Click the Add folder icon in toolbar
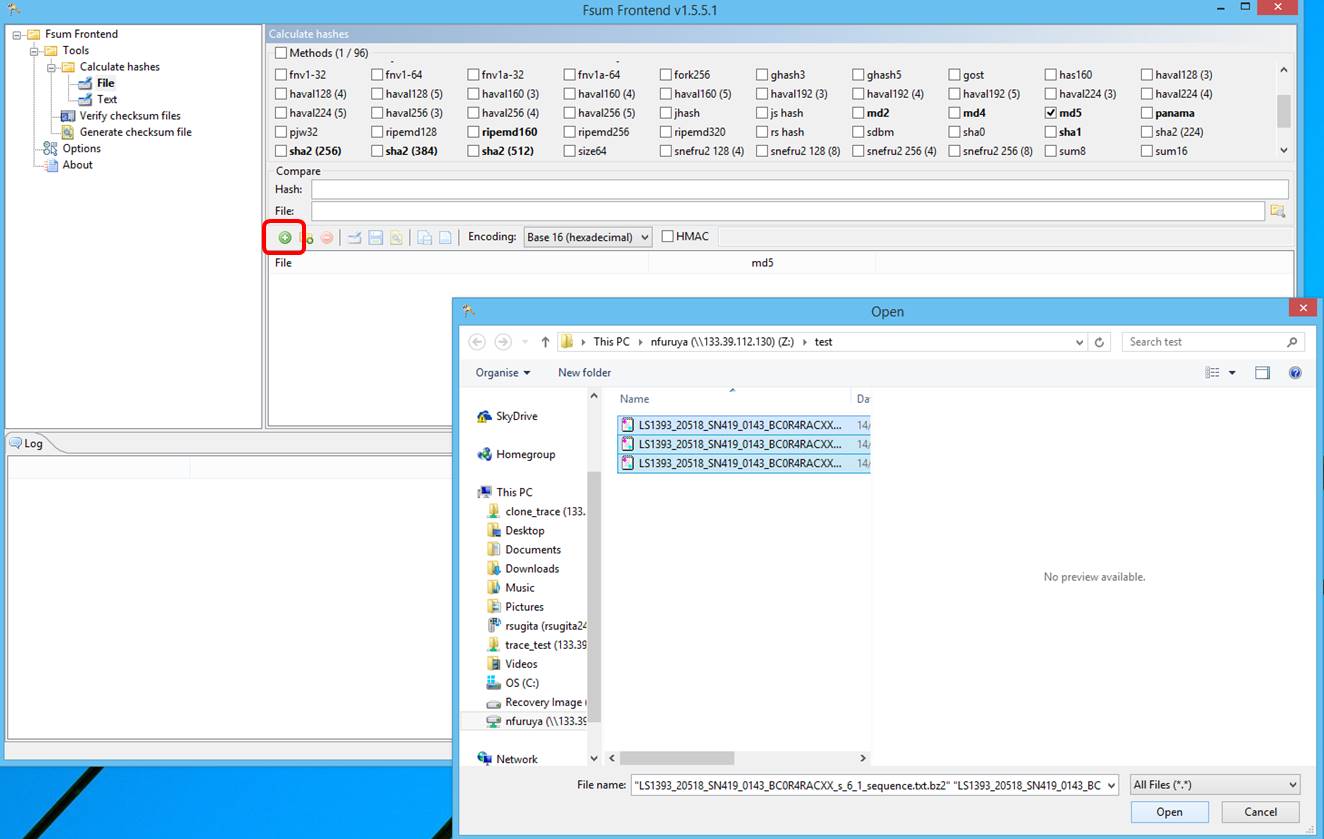This screenshot has width=1324, height=839. (x=308, y=238)
